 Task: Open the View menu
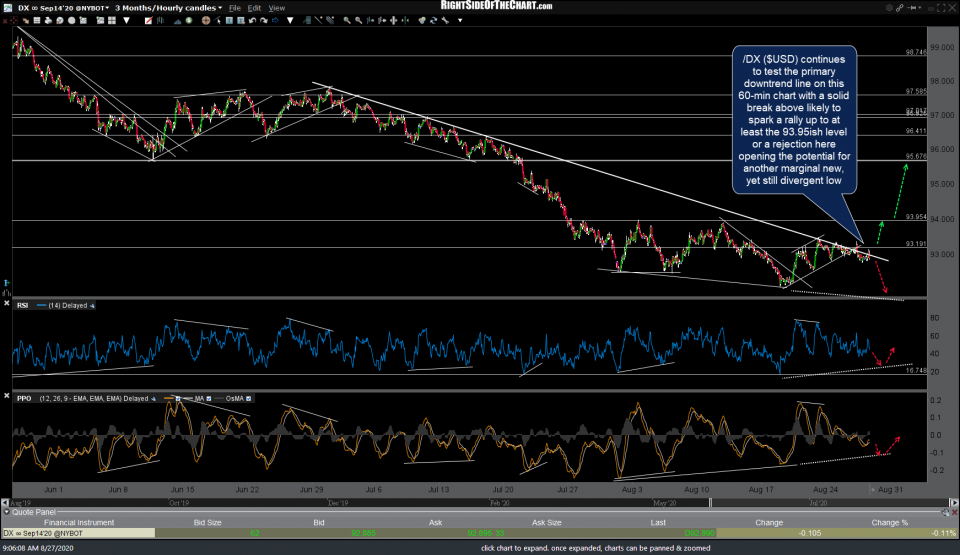point(277,7)
